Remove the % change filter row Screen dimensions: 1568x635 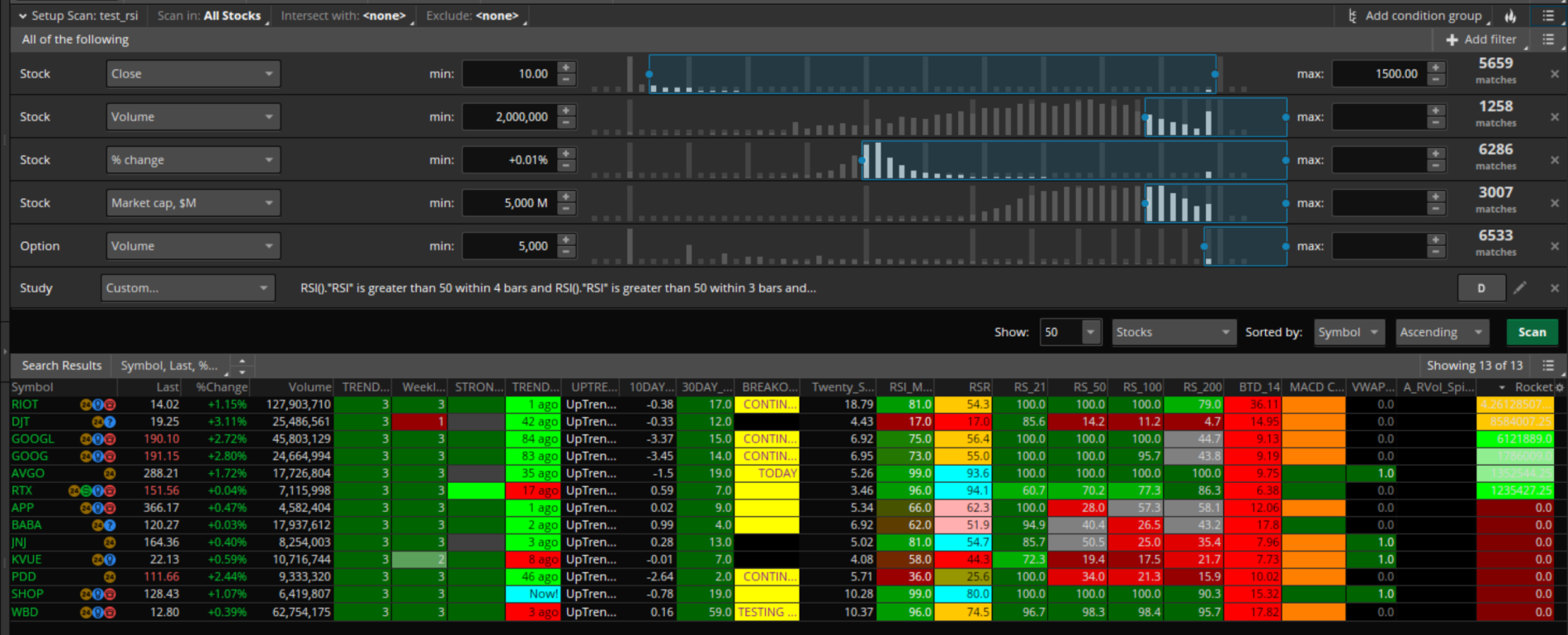pos(1555,159)
